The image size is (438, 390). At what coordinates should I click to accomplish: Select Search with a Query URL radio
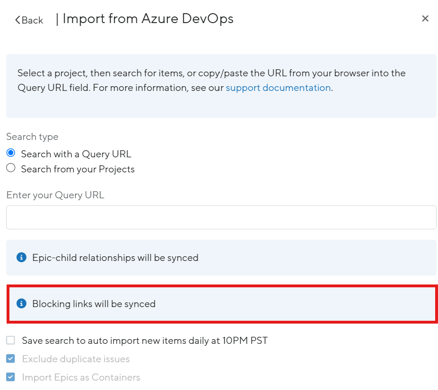(x=11, y=153)
